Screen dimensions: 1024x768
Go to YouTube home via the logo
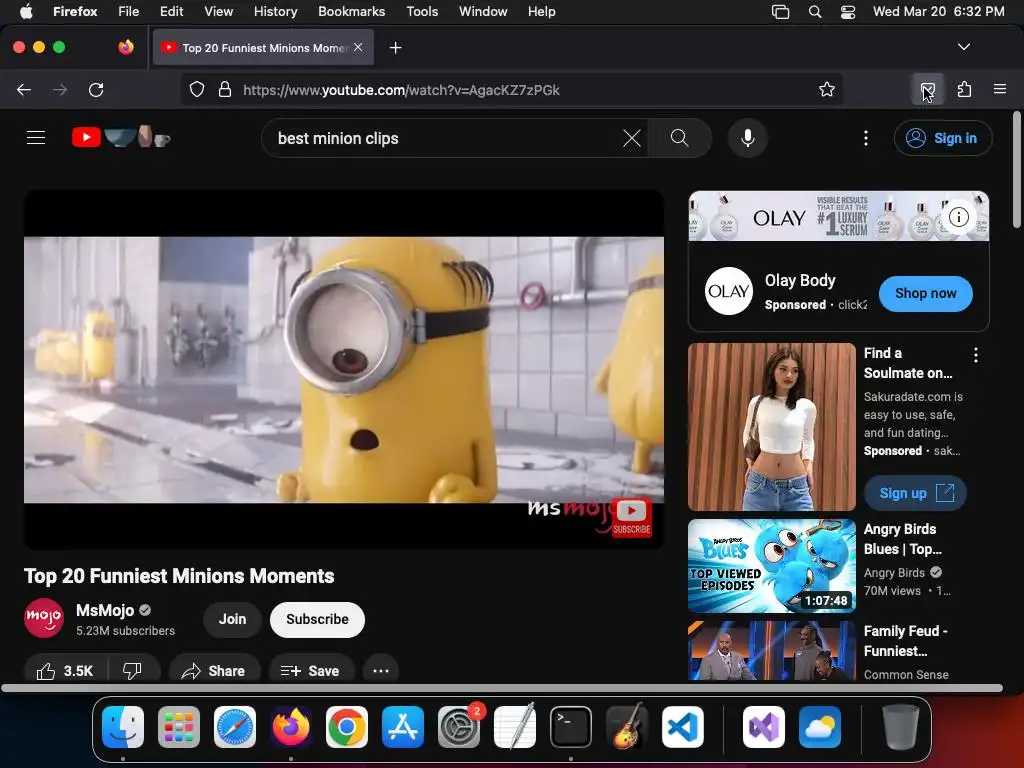click(x=121, y=137)
